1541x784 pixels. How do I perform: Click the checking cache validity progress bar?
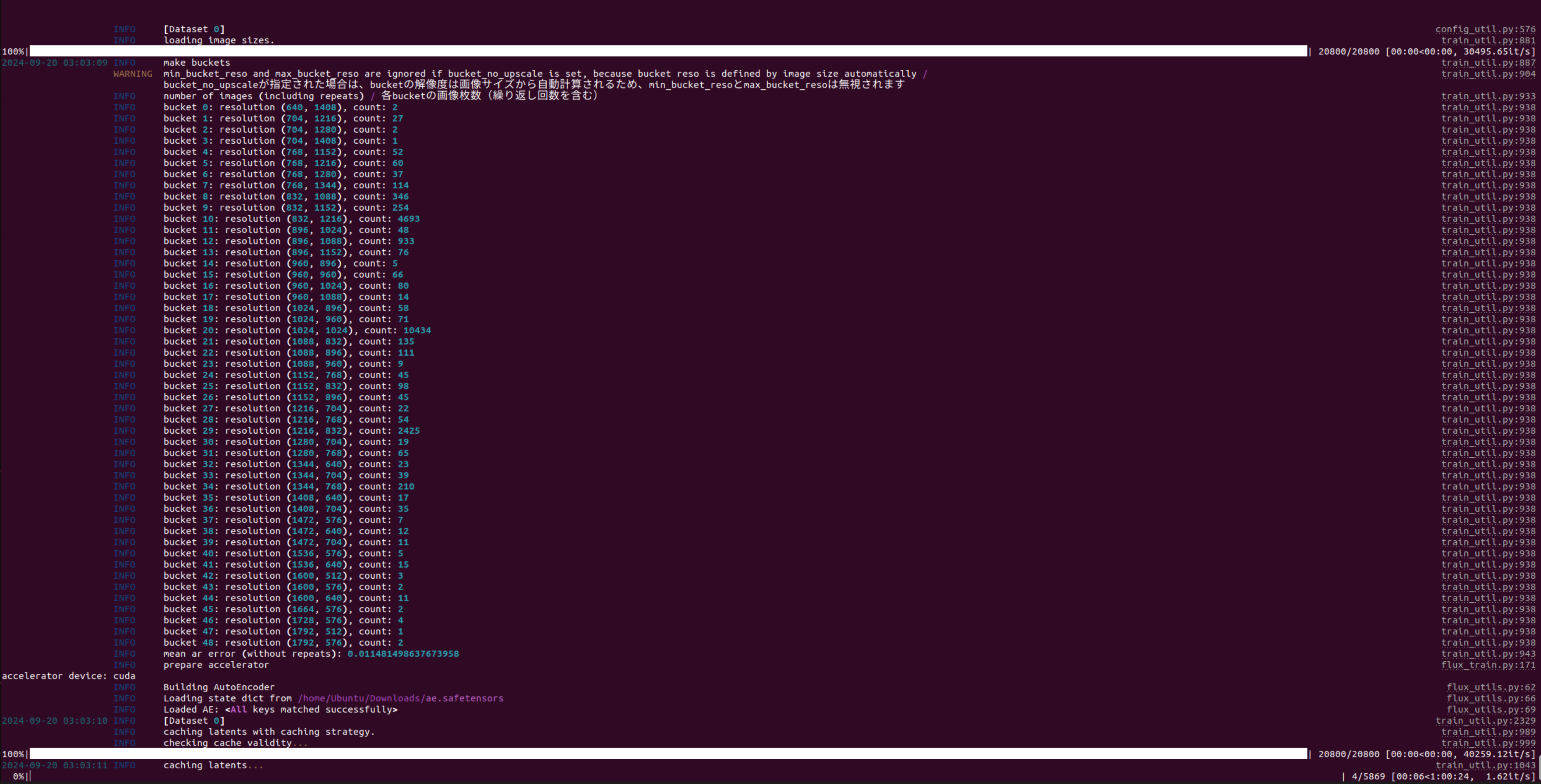coord(668,754)
